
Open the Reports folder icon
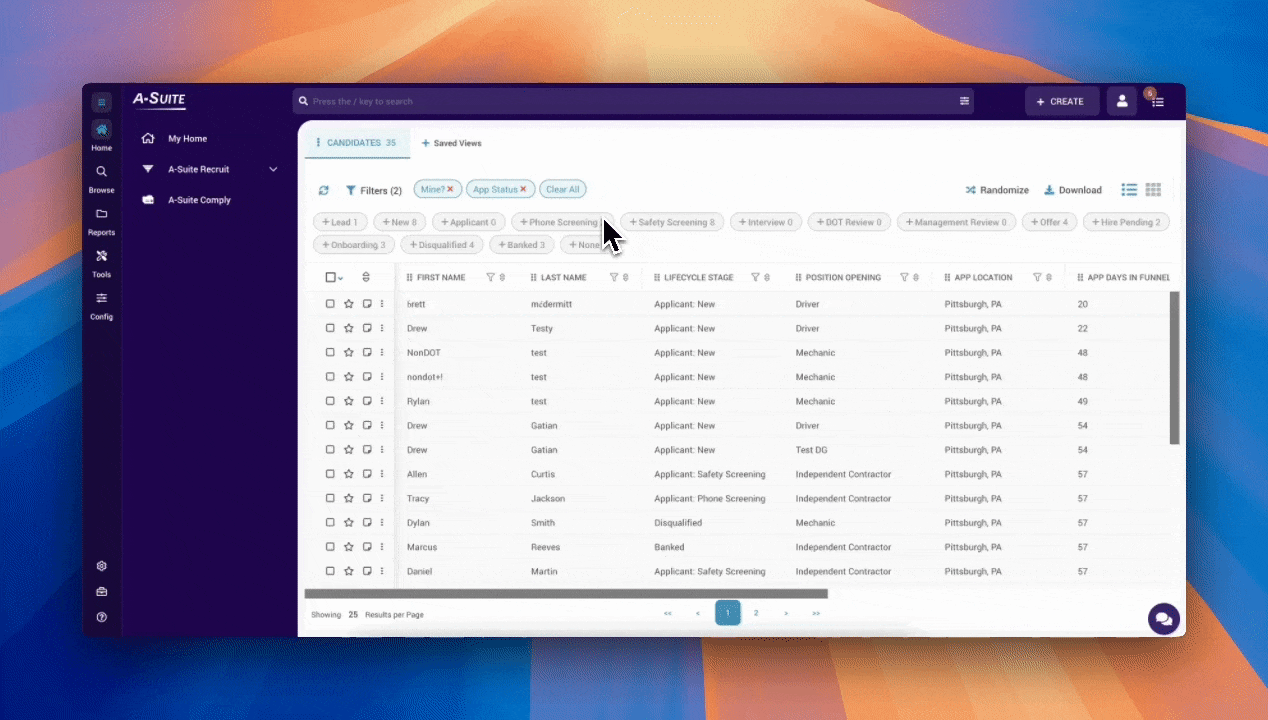coord(101,214)
